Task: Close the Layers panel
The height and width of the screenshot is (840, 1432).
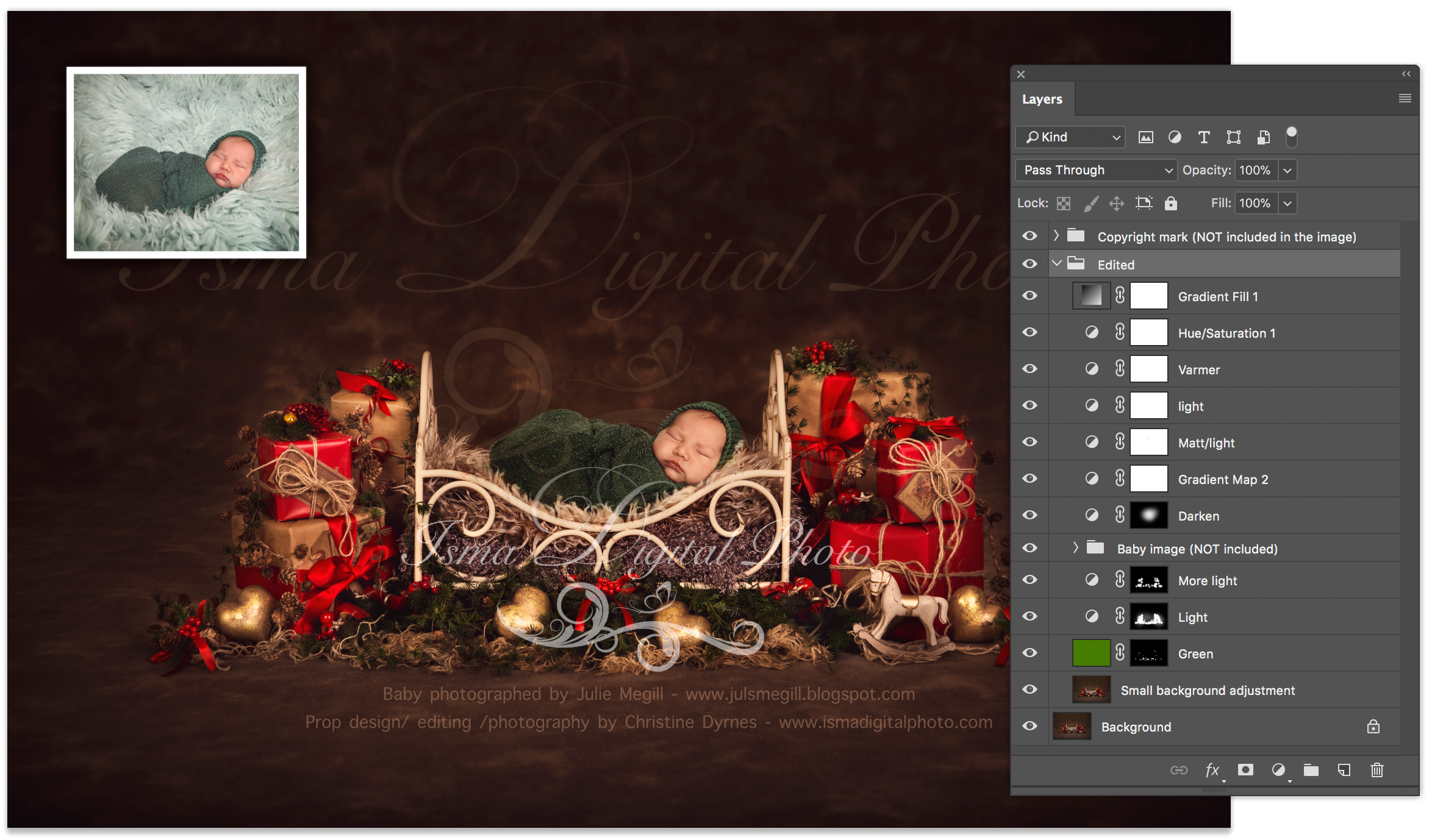Action: click(x=1021, y=74)
